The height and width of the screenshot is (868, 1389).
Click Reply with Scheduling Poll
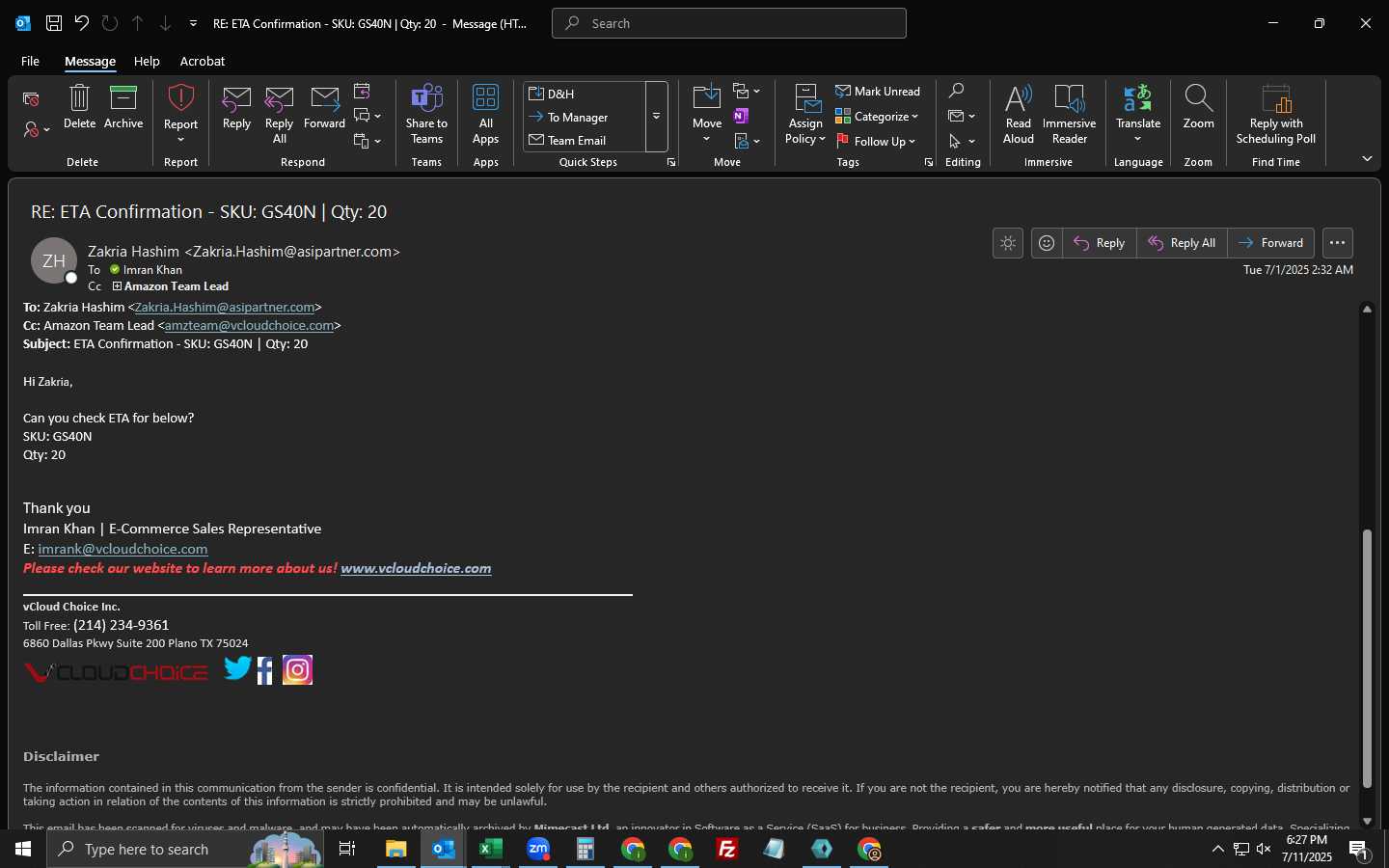(x=1275, y=114)
